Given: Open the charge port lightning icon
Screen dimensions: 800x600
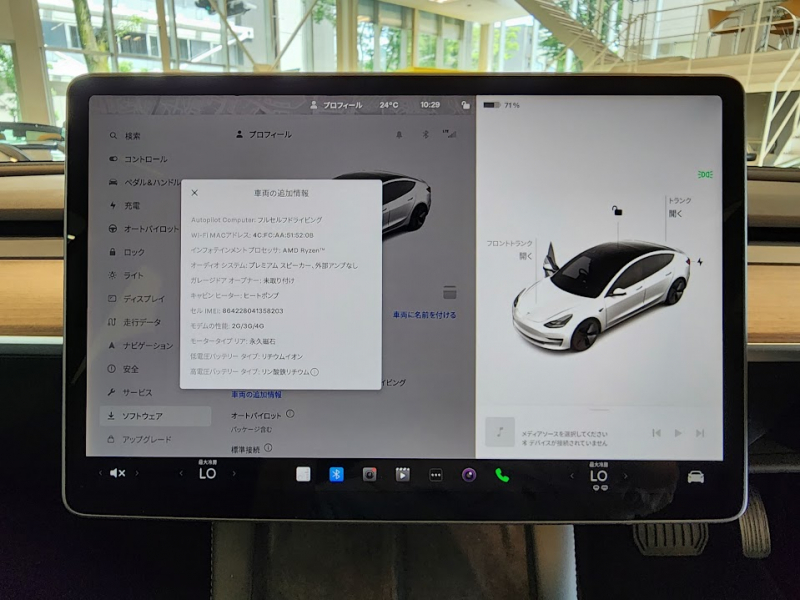Looking at the screenshot, I should (x=700, y=262).
